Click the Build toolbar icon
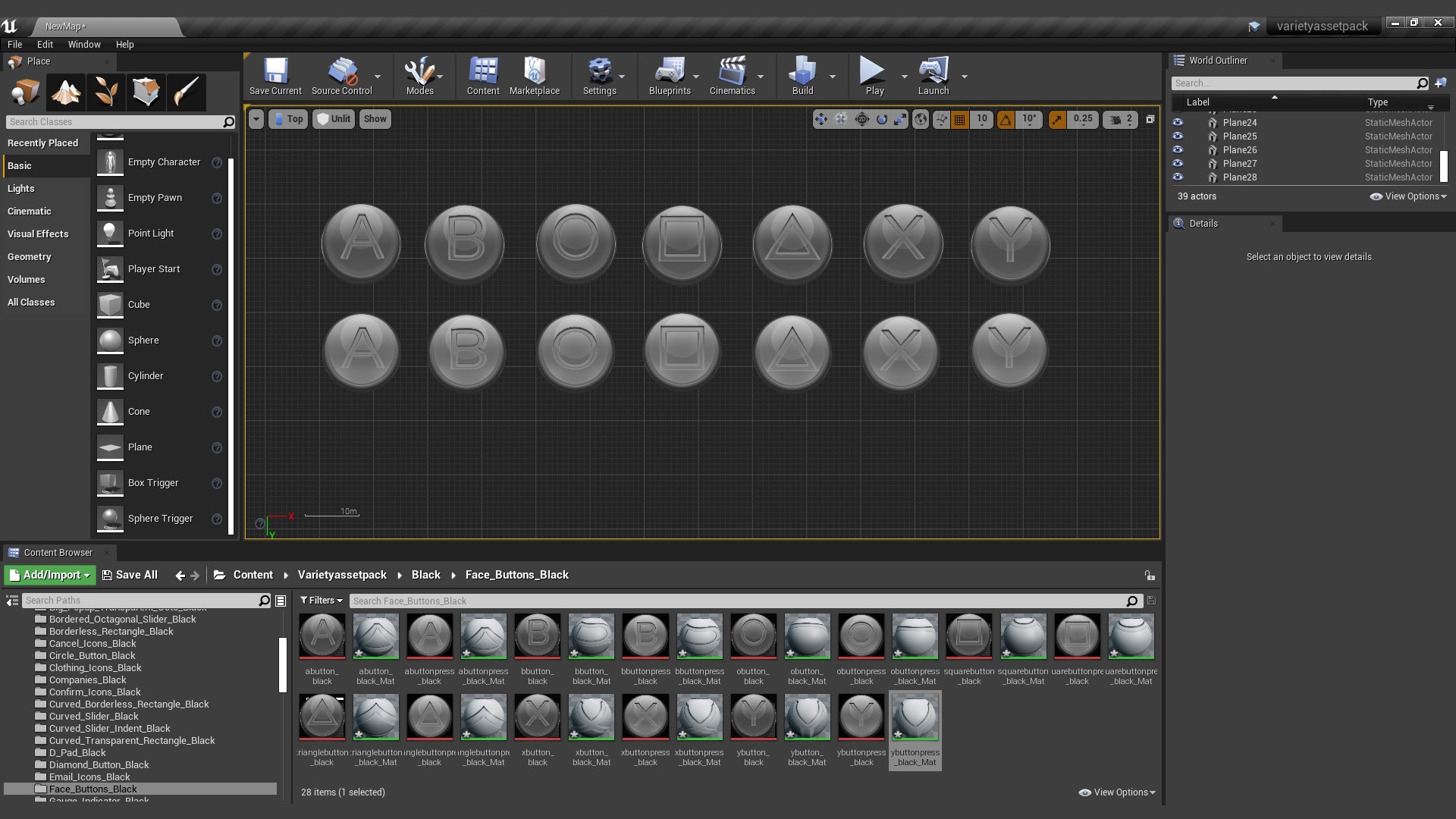The height and width of the screenshot is (819, 1456). [802, 76]
